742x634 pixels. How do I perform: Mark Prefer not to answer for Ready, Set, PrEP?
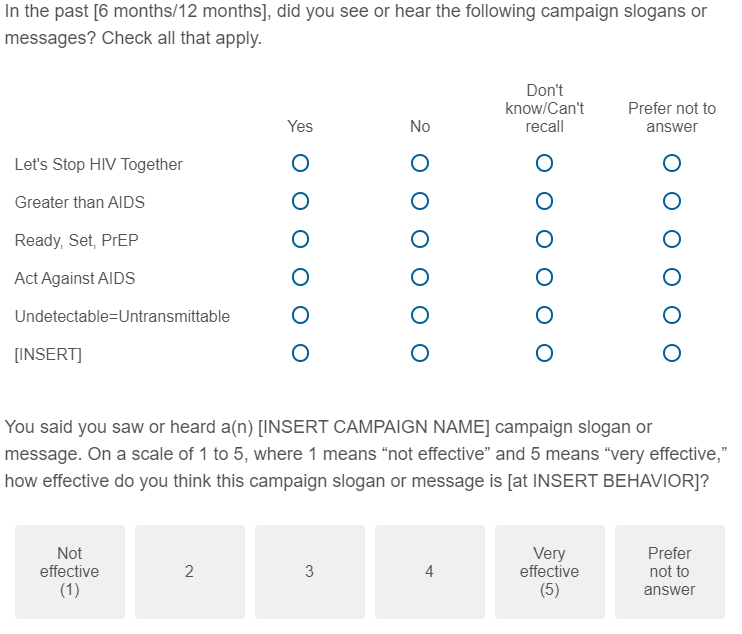(672, 239)
